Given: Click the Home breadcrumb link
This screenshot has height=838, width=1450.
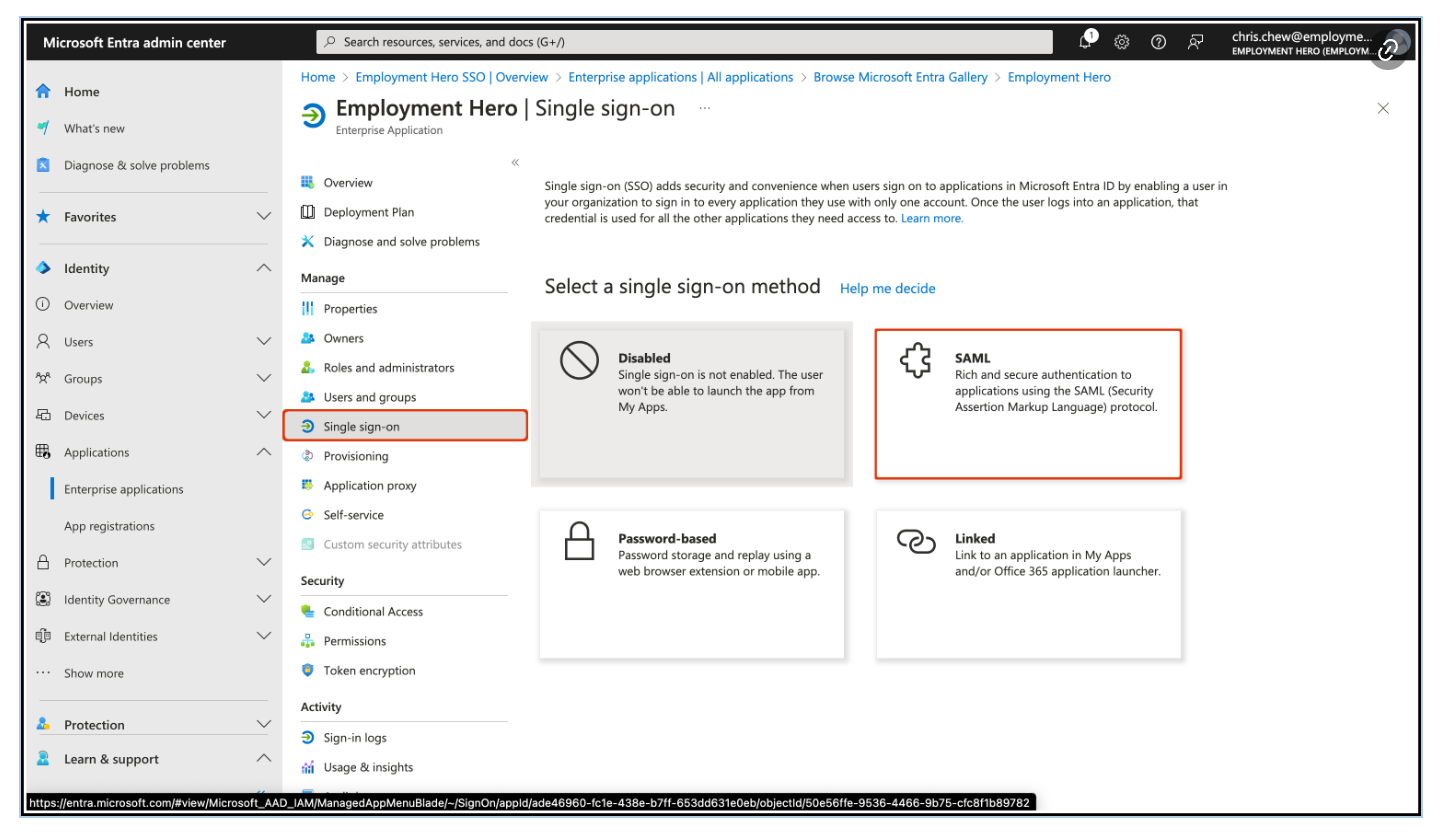Looking at the screenshot, I should 318,77.
